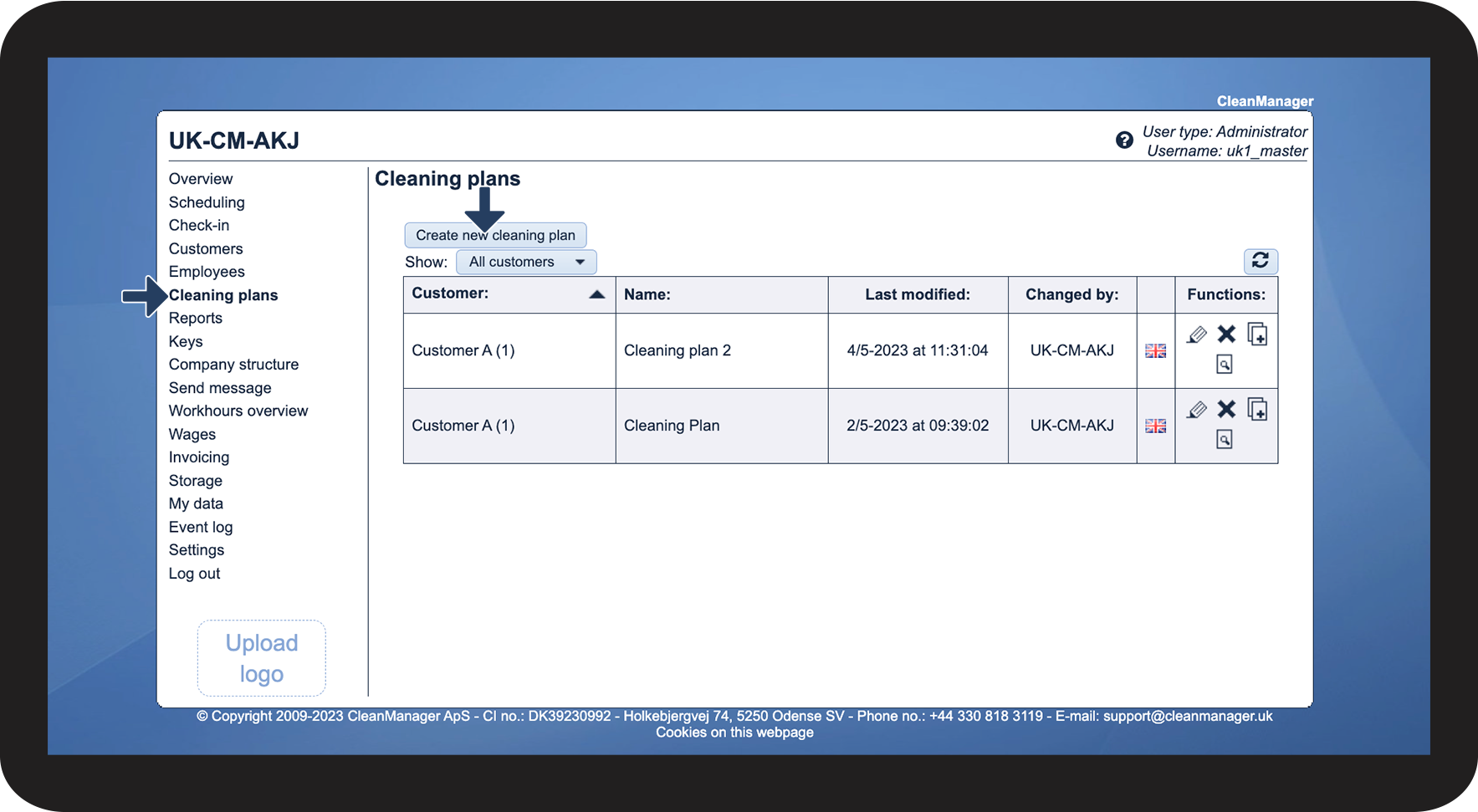Open Employees from sidebar
Viewport: 1478px width, 812px height.
[x=207, y=272]
